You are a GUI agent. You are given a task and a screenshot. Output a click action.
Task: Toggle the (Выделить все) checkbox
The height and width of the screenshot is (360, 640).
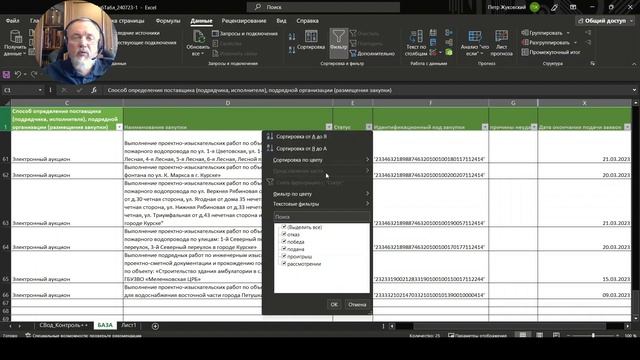pos(284,227)
